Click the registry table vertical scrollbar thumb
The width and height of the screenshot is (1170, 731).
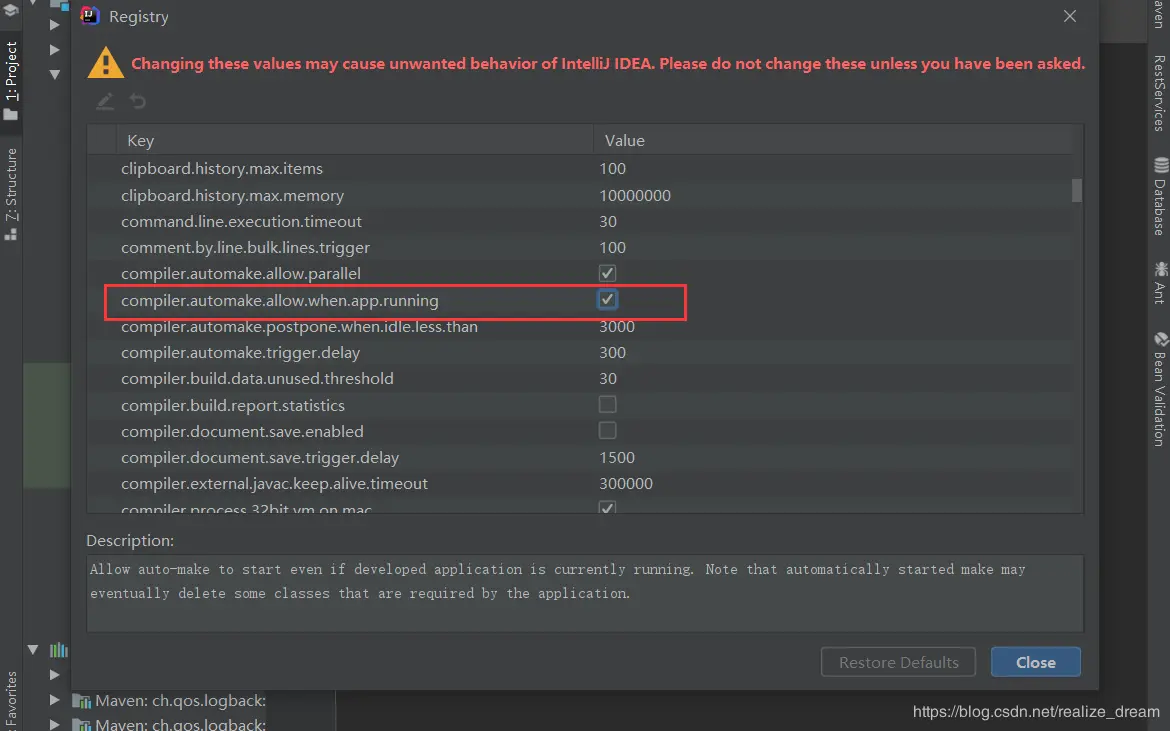pyautogui.click(x=1077, y=189)
